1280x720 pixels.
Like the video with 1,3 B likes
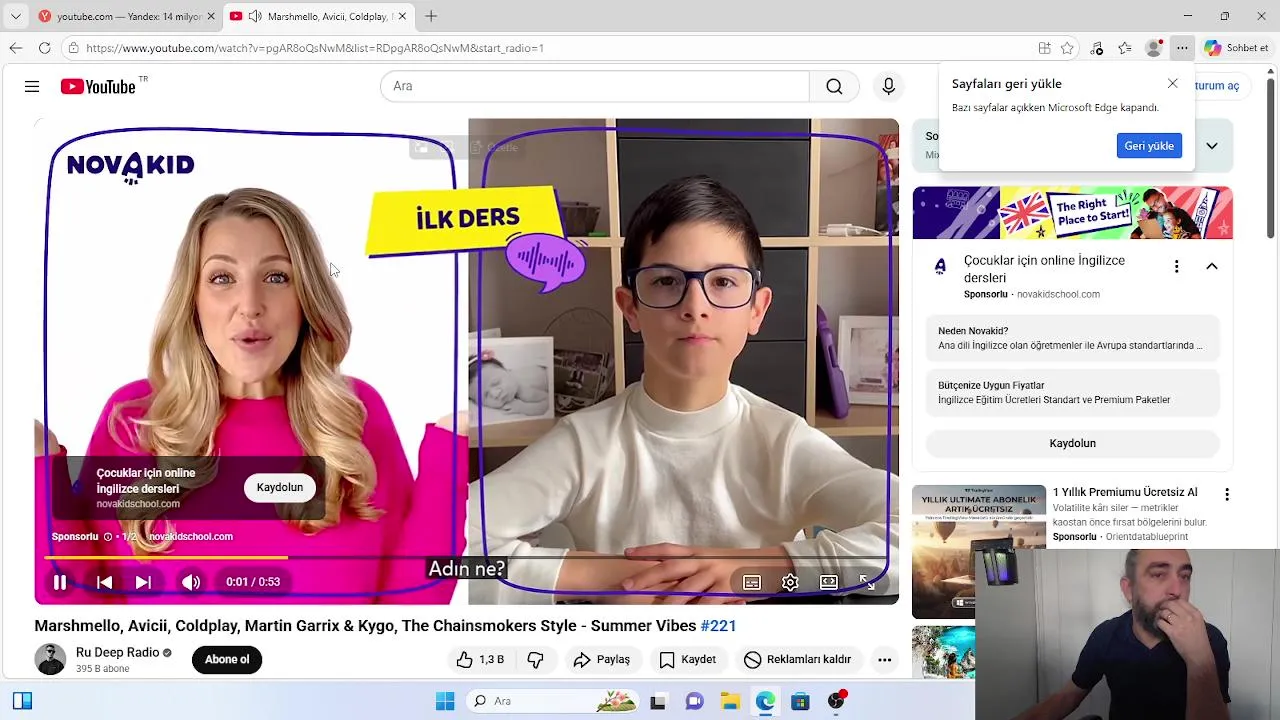coord(480,660)
